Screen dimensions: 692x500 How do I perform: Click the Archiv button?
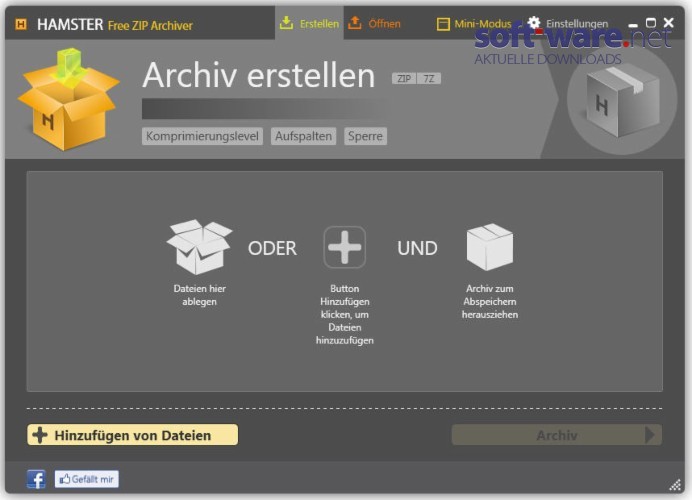pos(557,435)
